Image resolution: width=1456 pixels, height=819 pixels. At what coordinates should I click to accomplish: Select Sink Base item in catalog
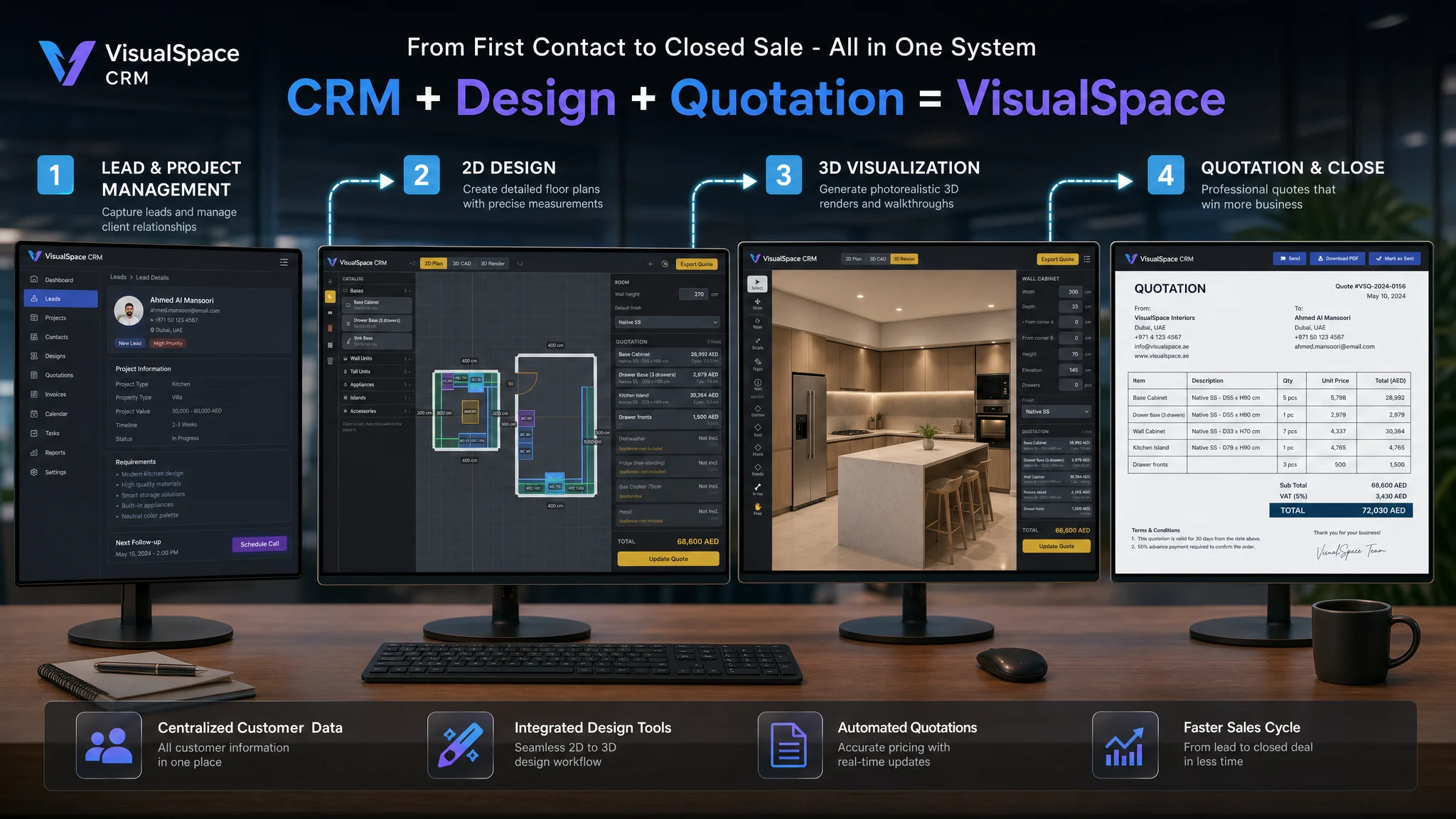(377, 341)
